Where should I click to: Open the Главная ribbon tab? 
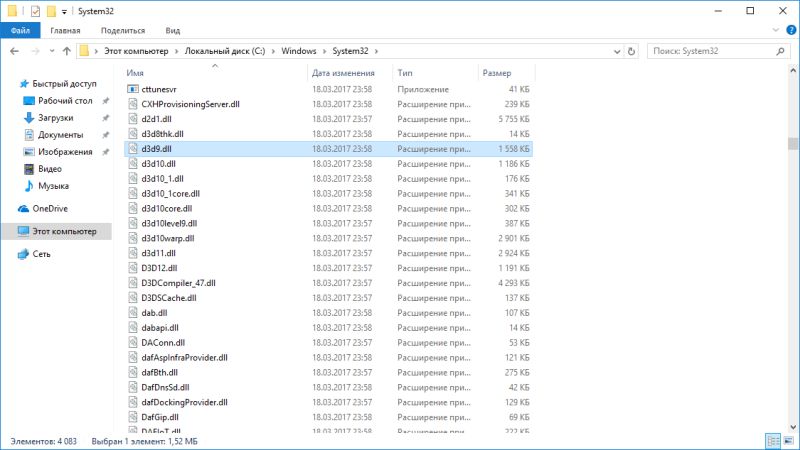[x=65, y=30]
